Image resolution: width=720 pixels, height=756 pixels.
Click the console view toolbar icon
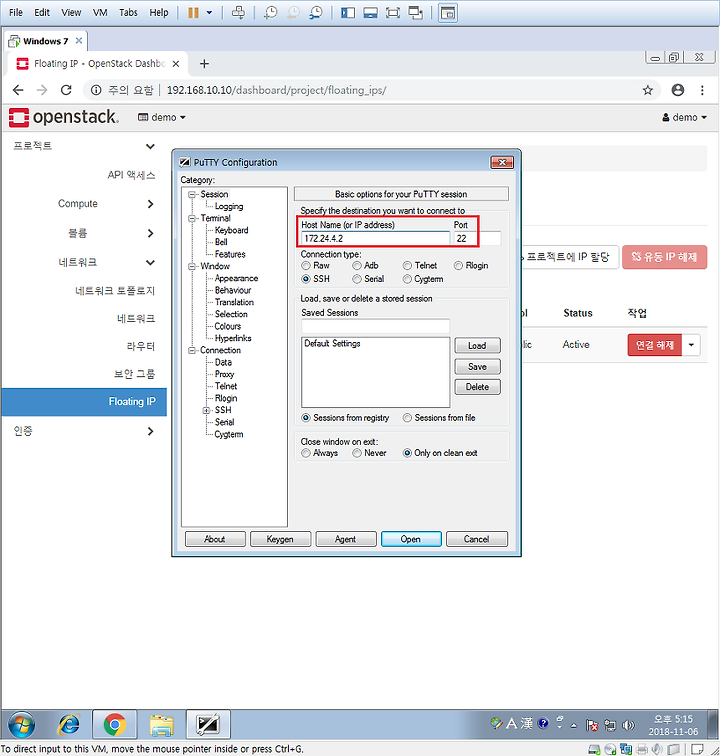click(448, 13)
